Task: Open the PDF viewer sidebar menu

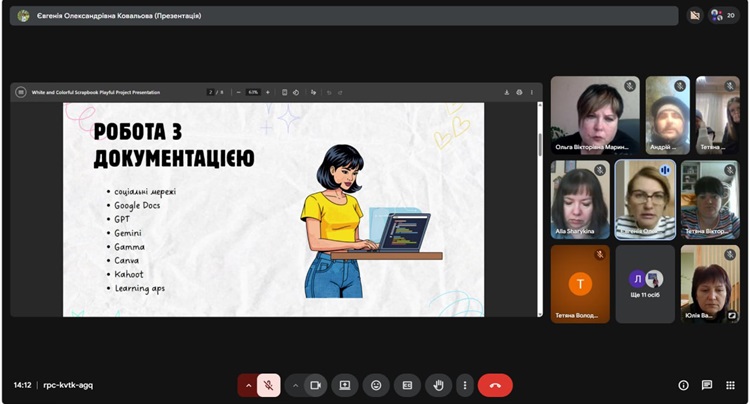Action: coord(20,92)
